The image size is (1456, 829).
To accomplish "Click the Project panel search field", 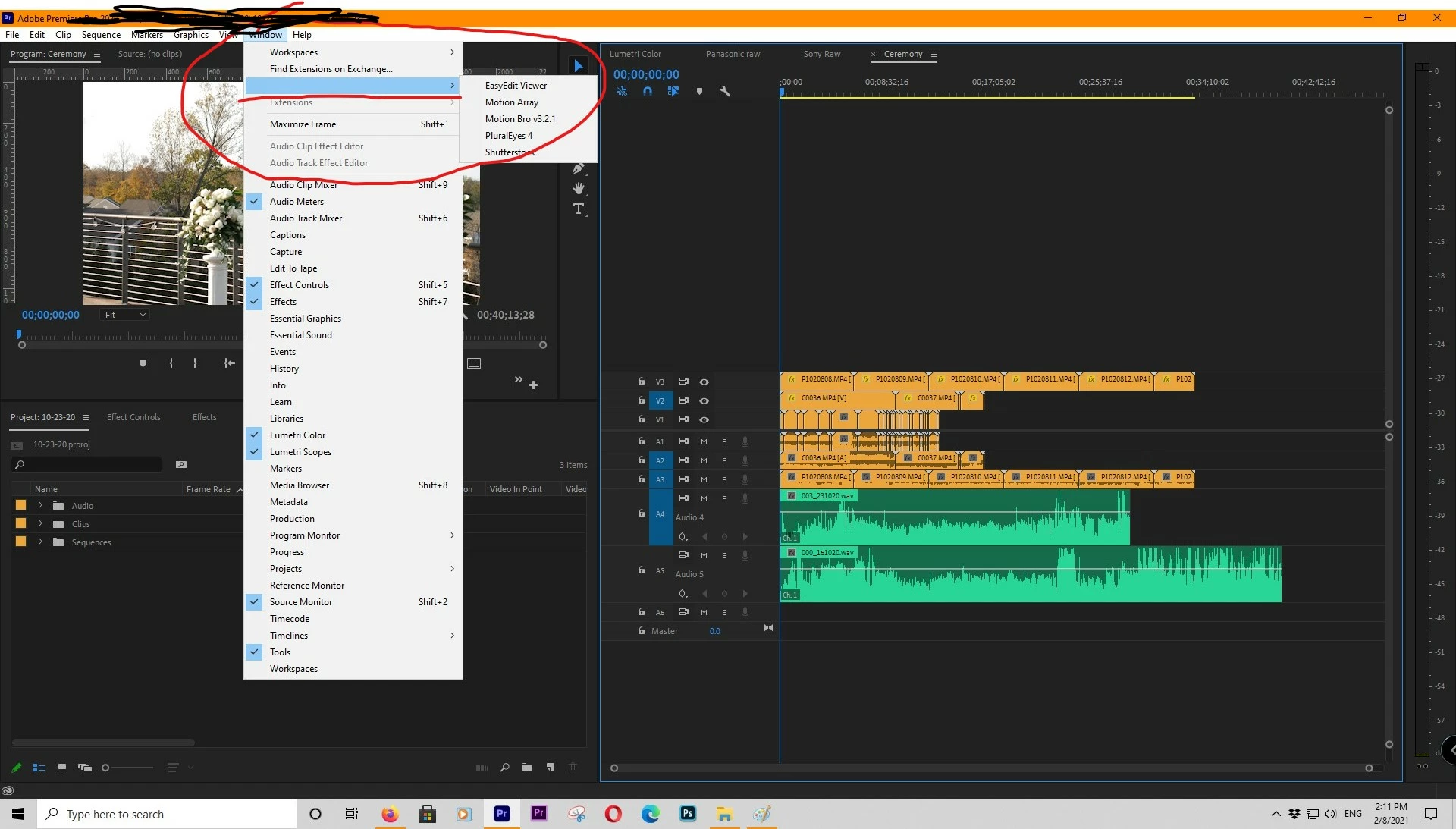I will point(89,464).
